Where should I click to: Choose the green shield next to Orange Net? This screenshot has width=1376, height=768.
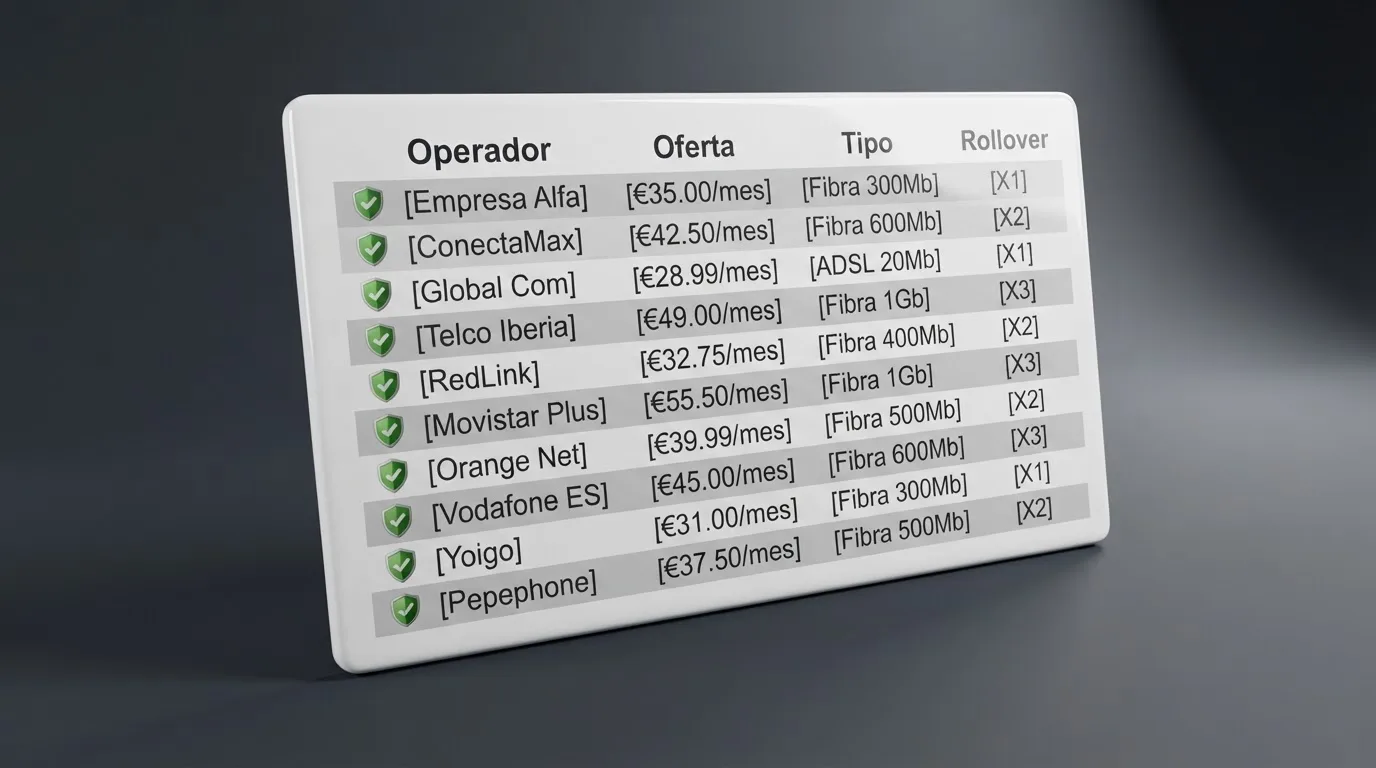(x=393, y=475)
